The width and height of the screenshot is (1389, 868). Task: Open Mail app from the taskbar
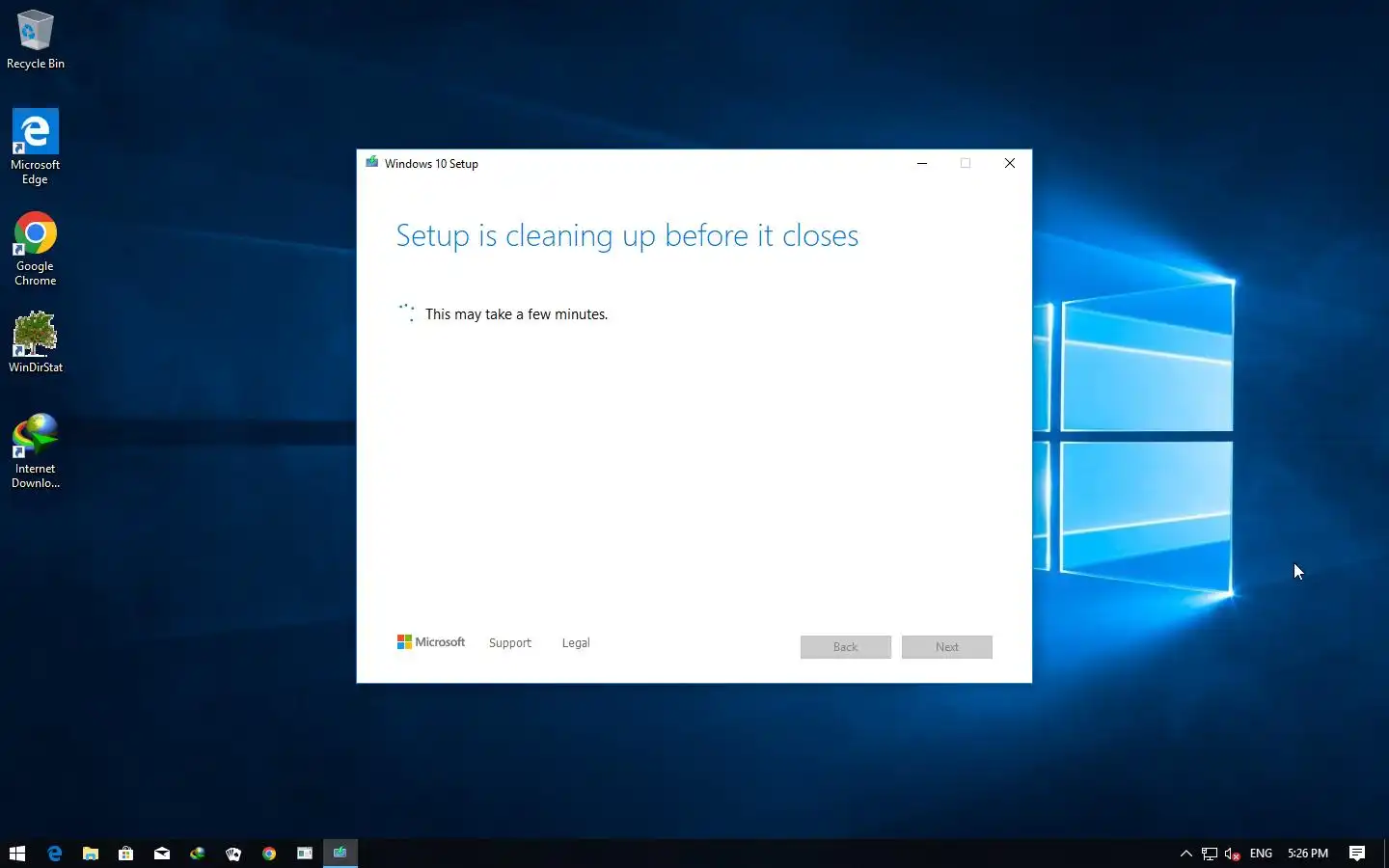coord(162,854)
